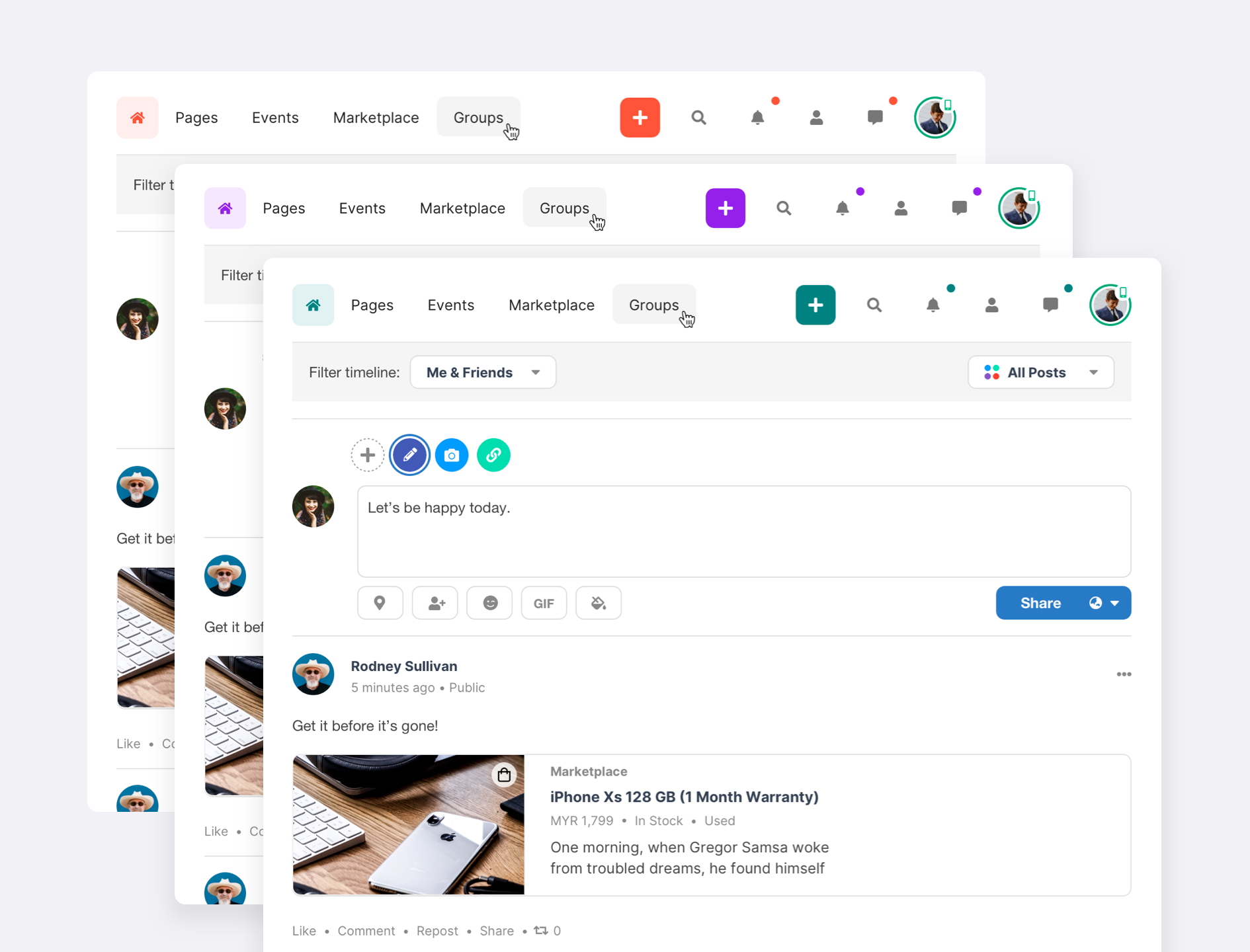Image resolution: width=1250 pixels, height=952 pixels.
Task: Select the camera photo post icon
Action: pyautogui.click(x=452, y=455)
